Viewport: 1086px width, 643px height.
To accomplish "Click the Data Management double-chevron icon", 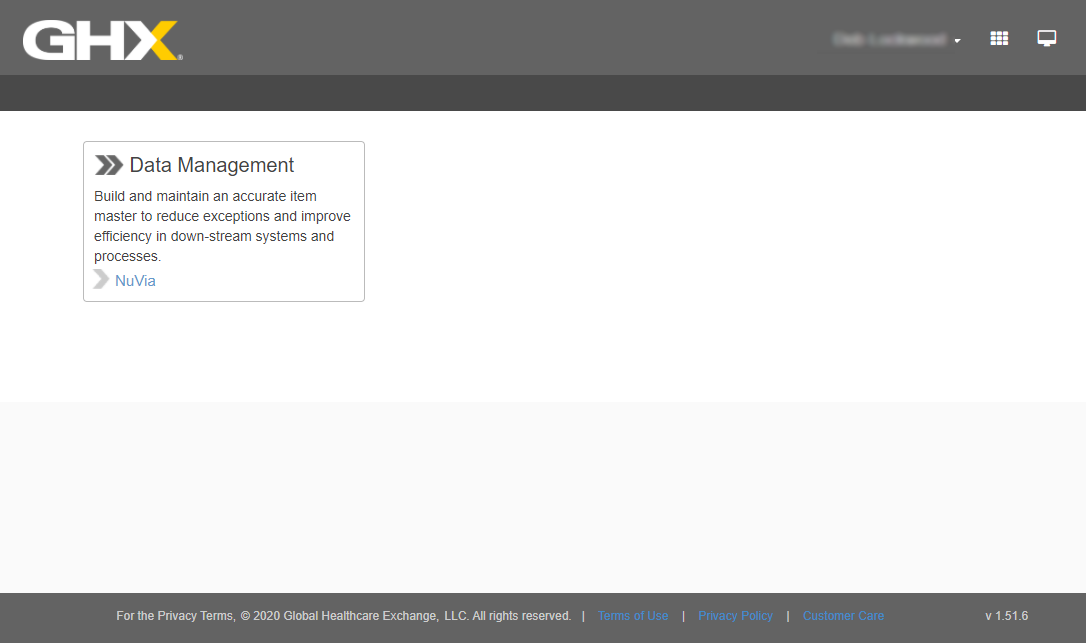I will (109, 165).
